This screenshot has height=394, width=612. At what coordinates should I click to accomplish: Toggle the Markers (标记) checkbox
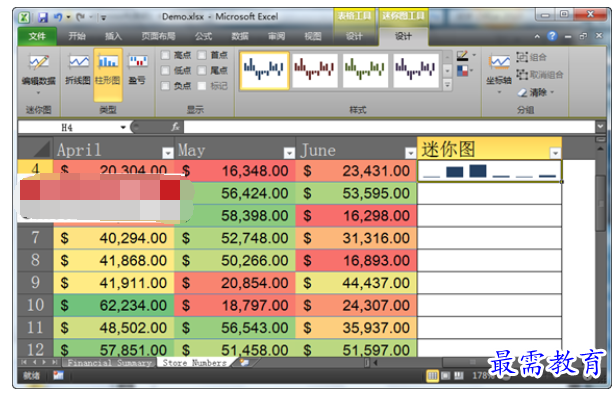pos(202,86)
